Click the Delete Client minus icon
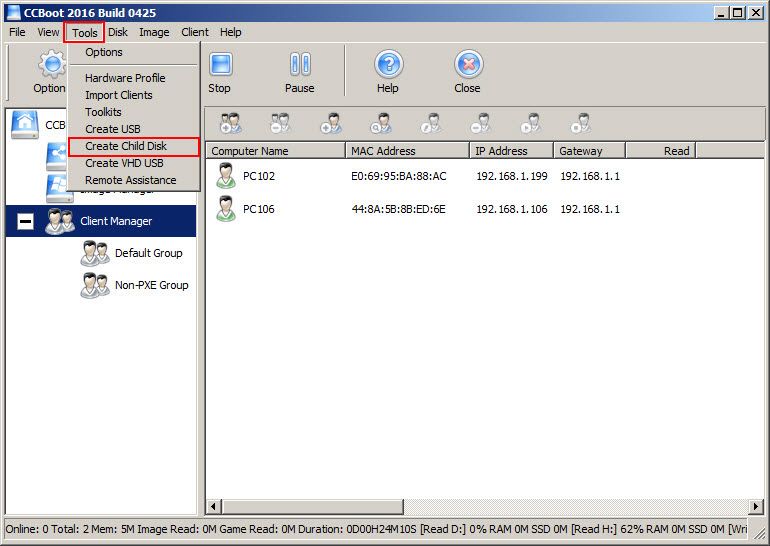Viewport: 770px width, 546px height. tap(481, 124)
